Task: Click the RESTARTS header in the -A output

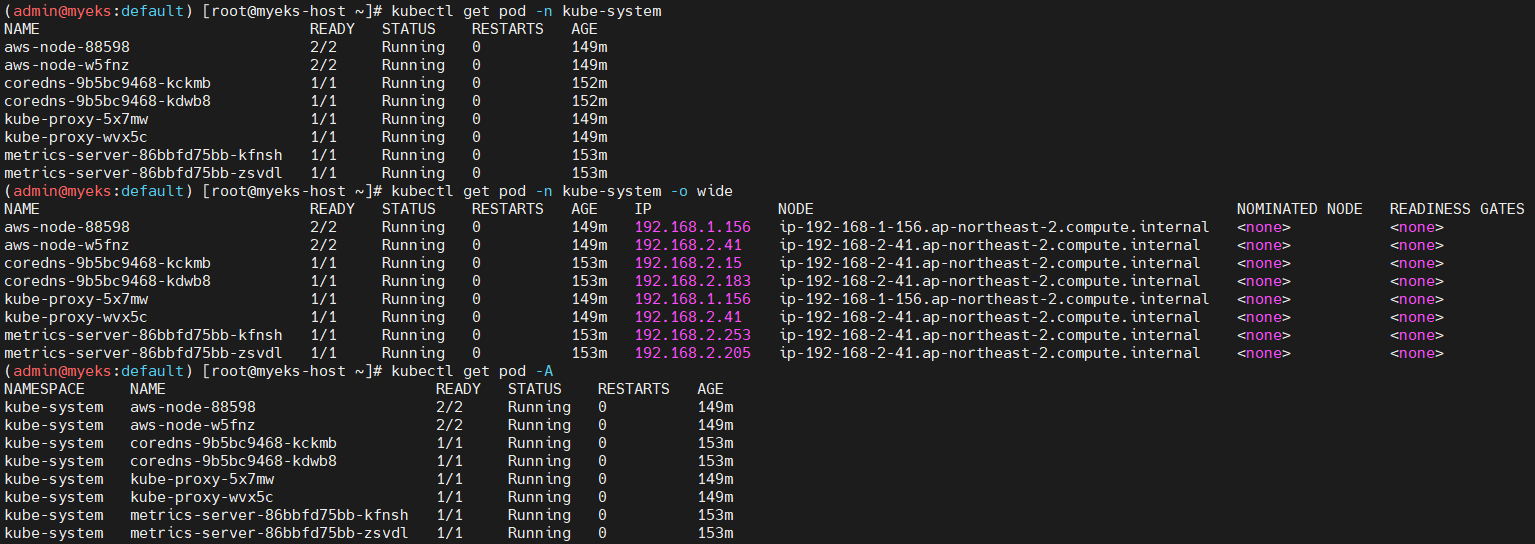Action: coord(633,389)
